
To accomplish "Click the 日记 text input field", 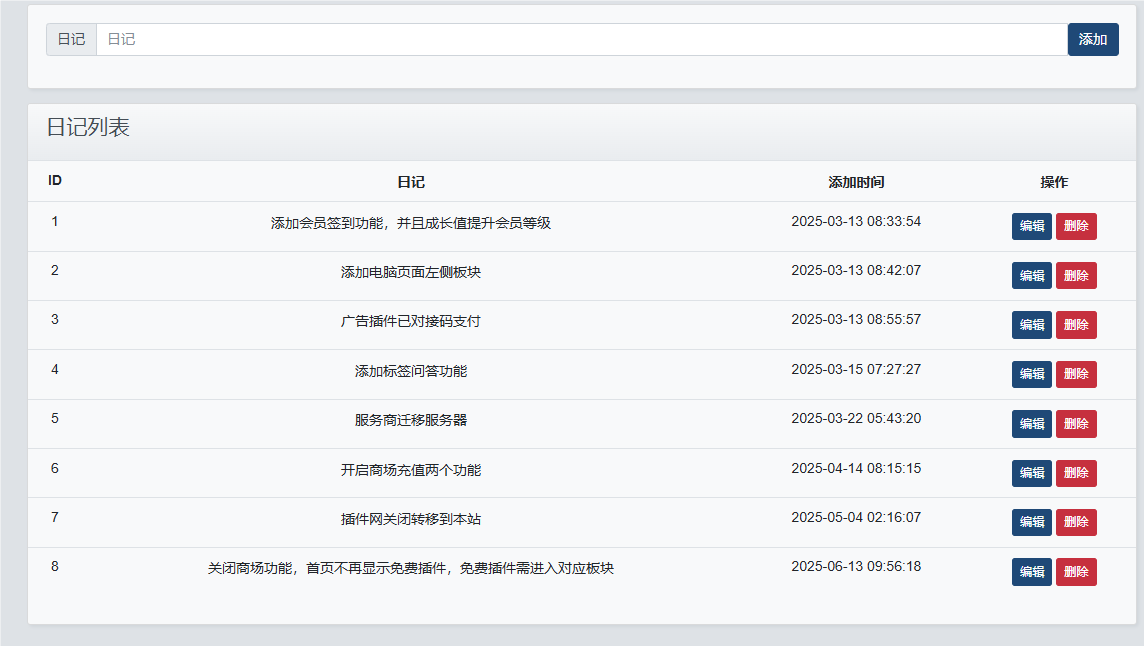I will click(x=580, y=40).
